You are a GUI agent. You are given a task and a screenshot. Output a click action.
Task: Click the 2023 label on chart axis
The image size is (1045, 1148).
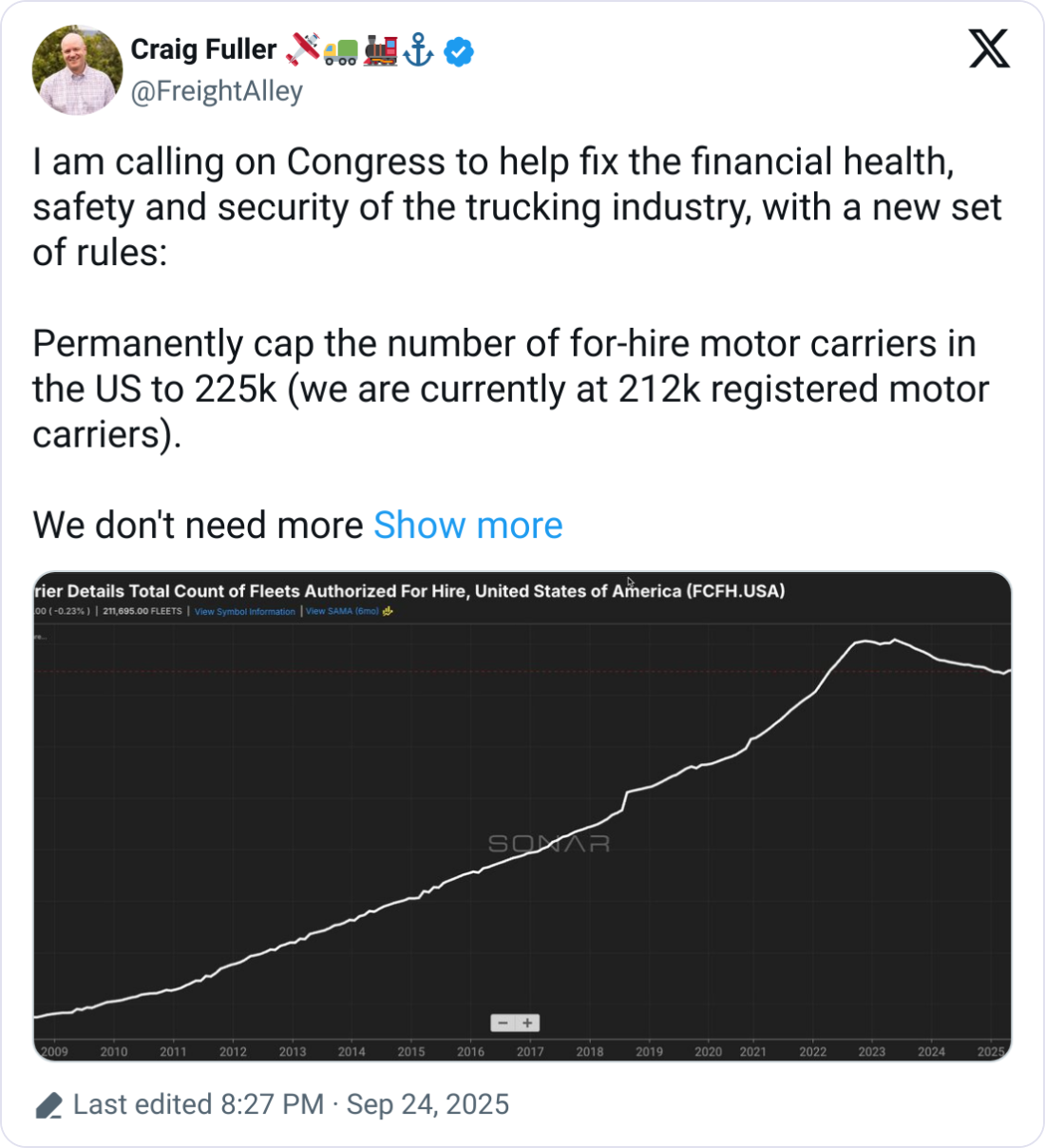pyautogui.click(x=871, y=1051)
